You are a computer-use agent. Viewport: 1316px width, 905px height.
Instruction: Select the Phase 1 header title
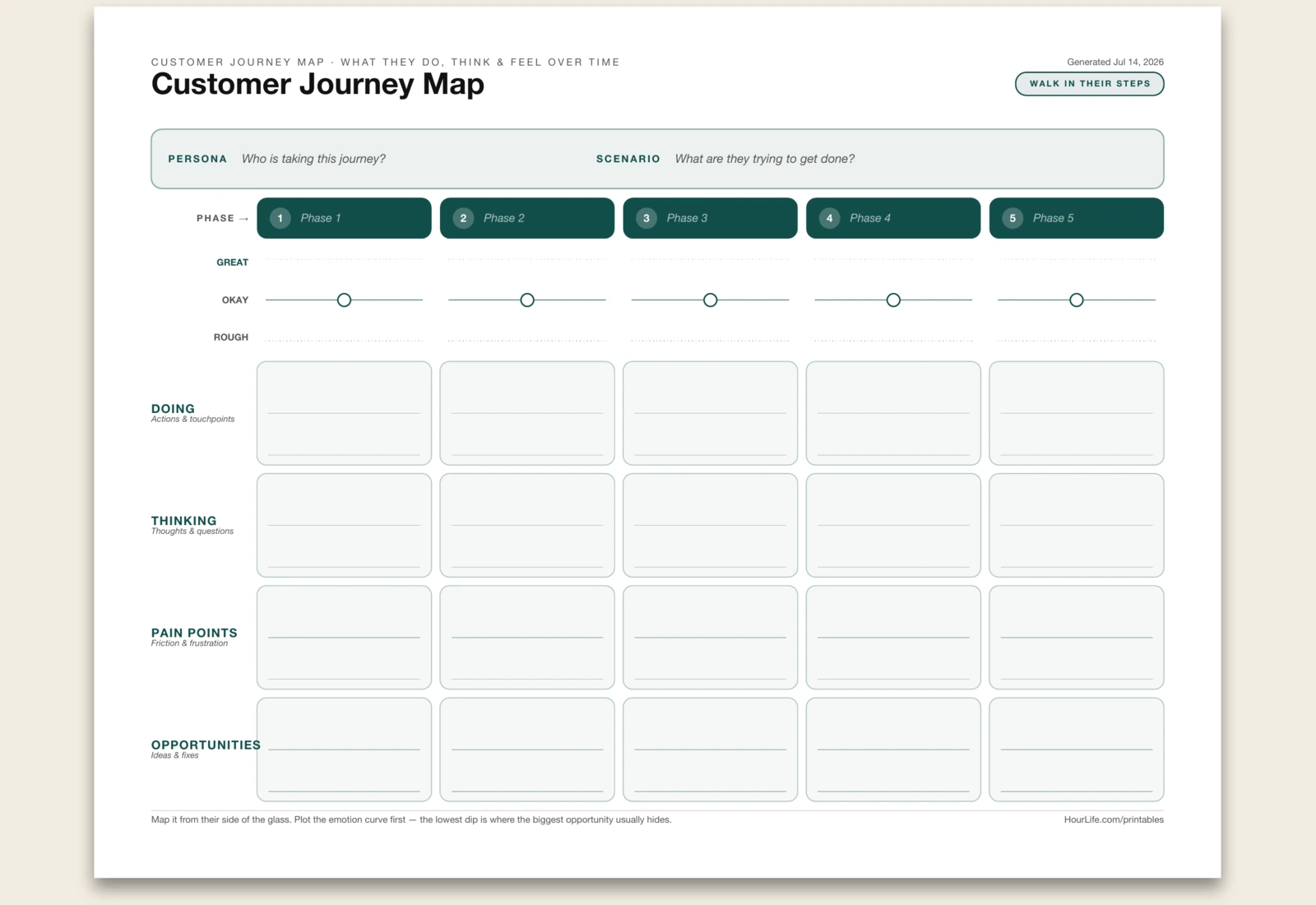click(x=321, y=218)
